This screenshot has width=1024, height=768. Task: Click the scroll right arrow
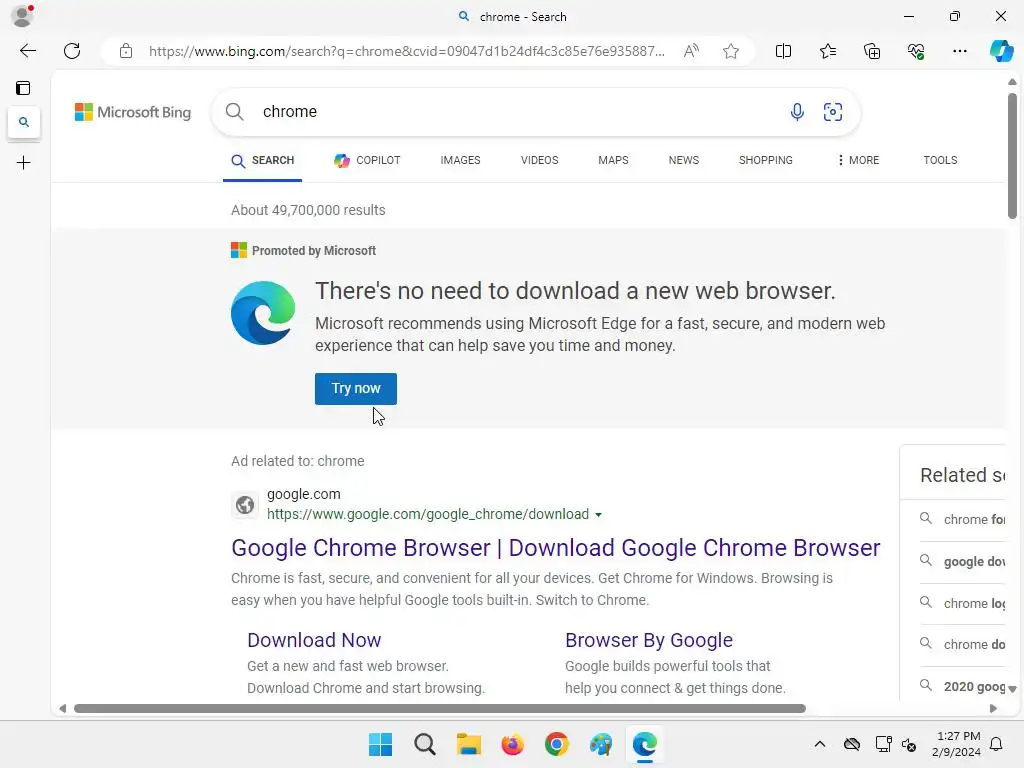993,709
